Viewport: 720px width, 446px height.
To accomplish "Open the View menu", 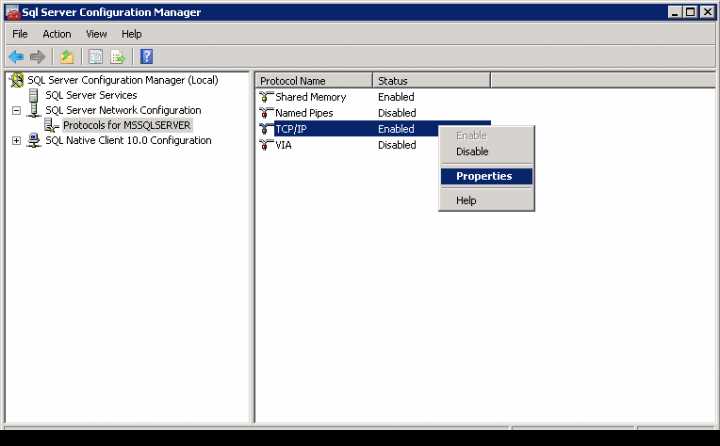I will click(x=96, y=34).
